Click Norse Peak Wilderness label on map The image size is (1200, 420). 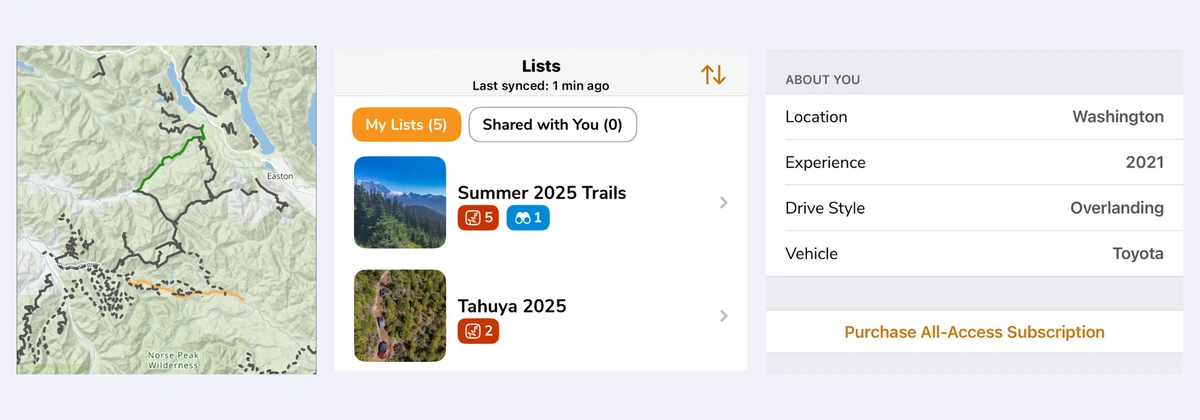click(175, 361)
